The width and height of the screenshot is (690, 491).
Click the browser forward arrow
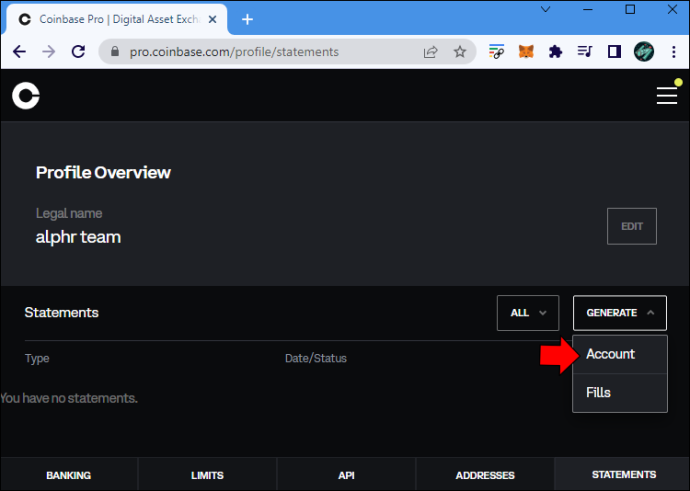point(49,52)
